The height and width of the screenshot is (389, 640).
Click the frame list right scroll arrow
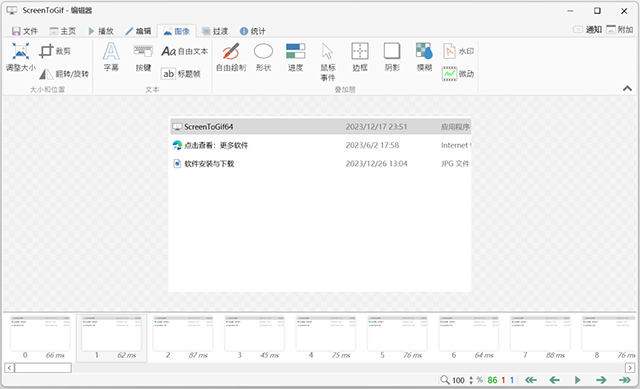point(630,368)
